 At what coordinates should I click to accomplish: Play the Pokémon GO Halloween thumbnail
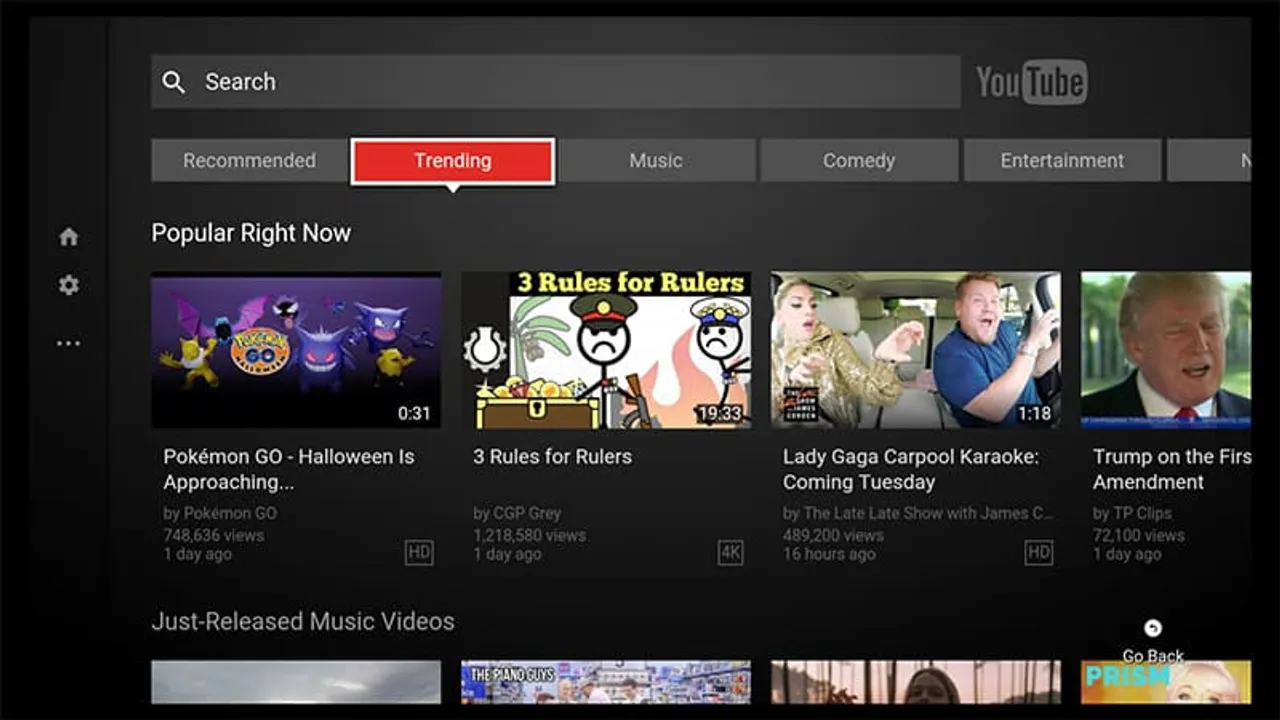[x=296, y=350]
